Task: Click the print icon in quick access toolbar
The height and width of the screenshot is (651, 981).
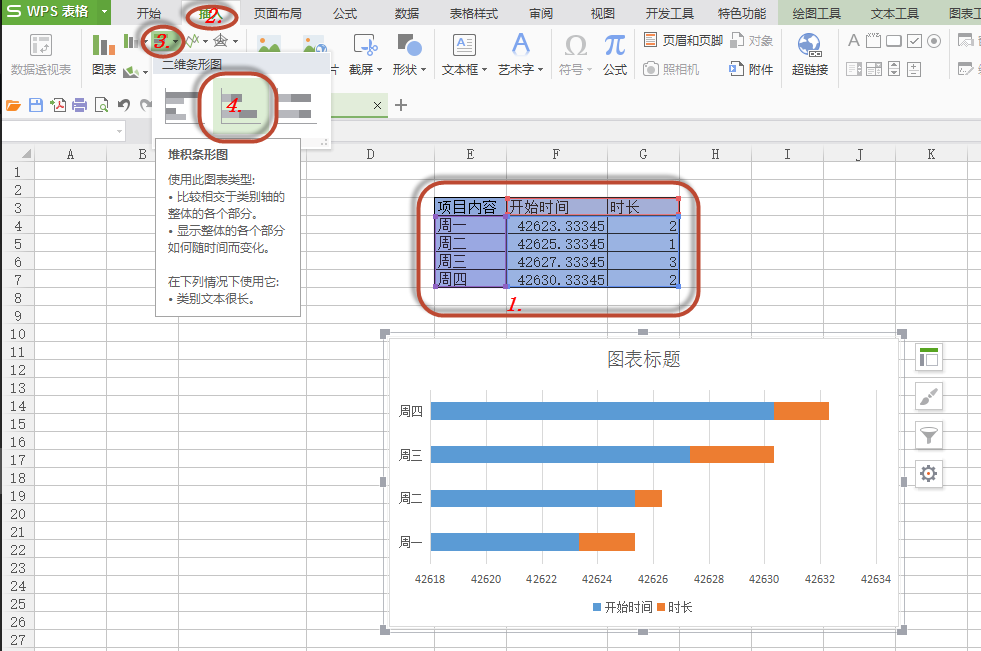Action: click(x=79, y=105)
